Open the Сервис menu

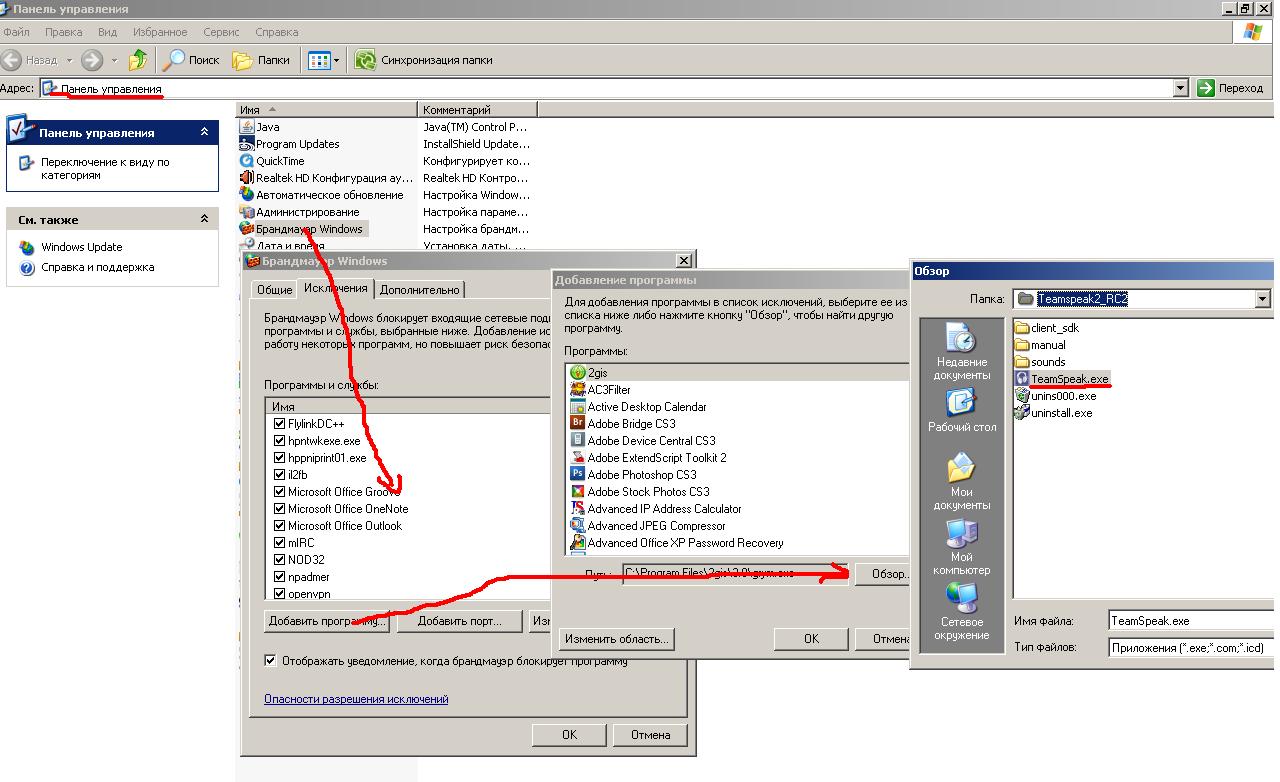pyautogui.click(x=220, y=32)
